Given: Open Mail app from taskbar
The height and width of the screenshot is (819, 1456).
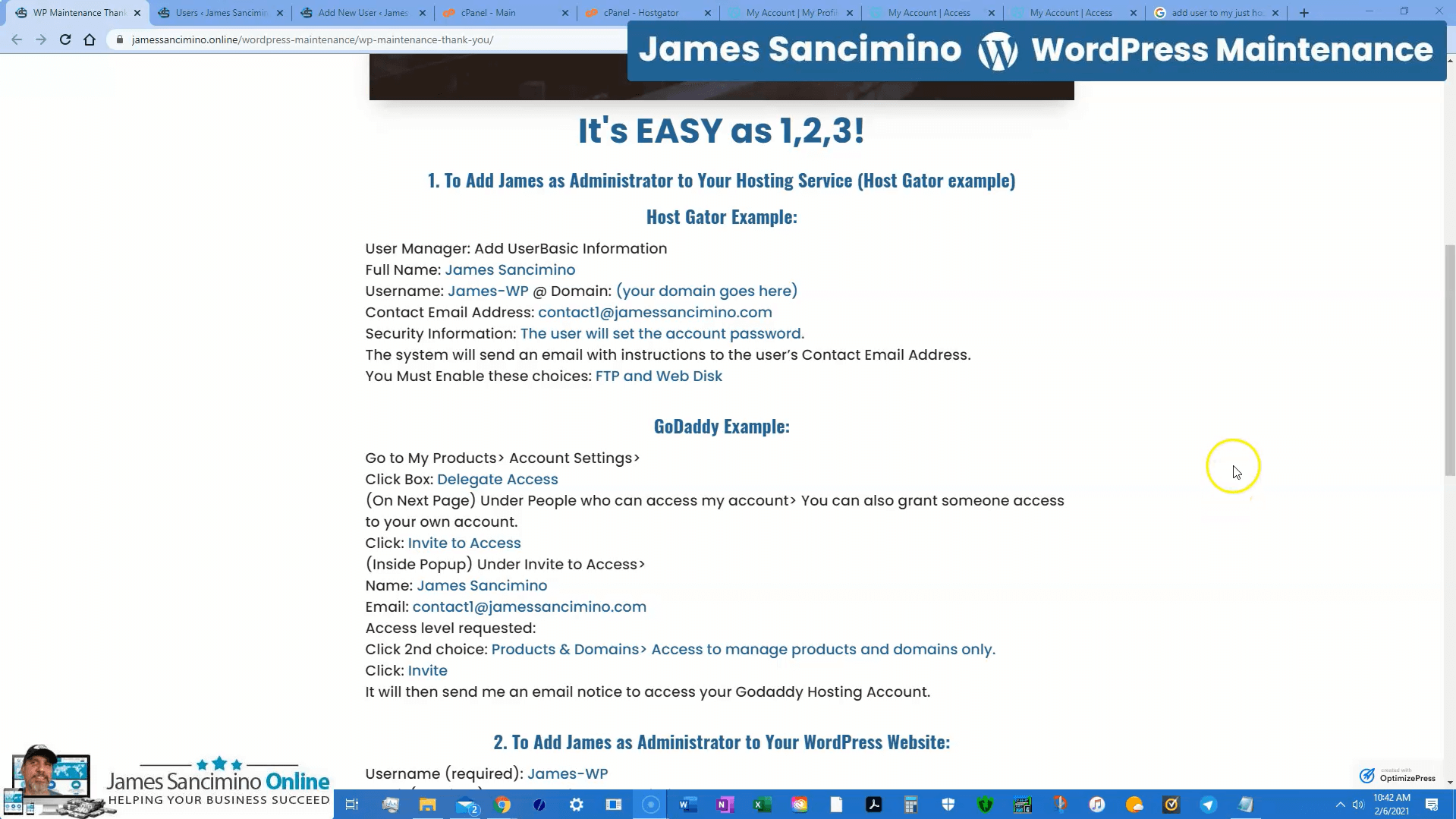Looking at the screenshot, I should [x=466, y=805].
